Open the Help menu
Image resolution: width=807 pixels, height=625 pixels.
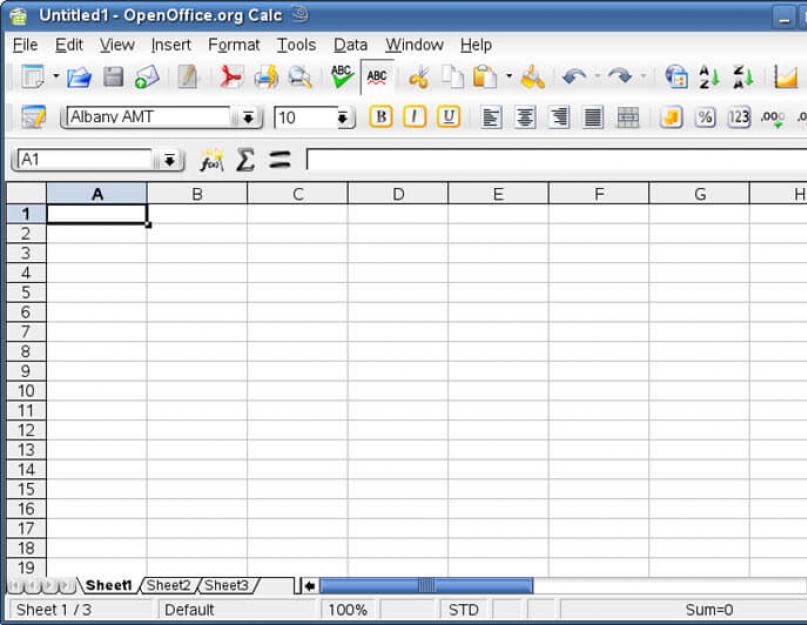click(x=476, y=45)
